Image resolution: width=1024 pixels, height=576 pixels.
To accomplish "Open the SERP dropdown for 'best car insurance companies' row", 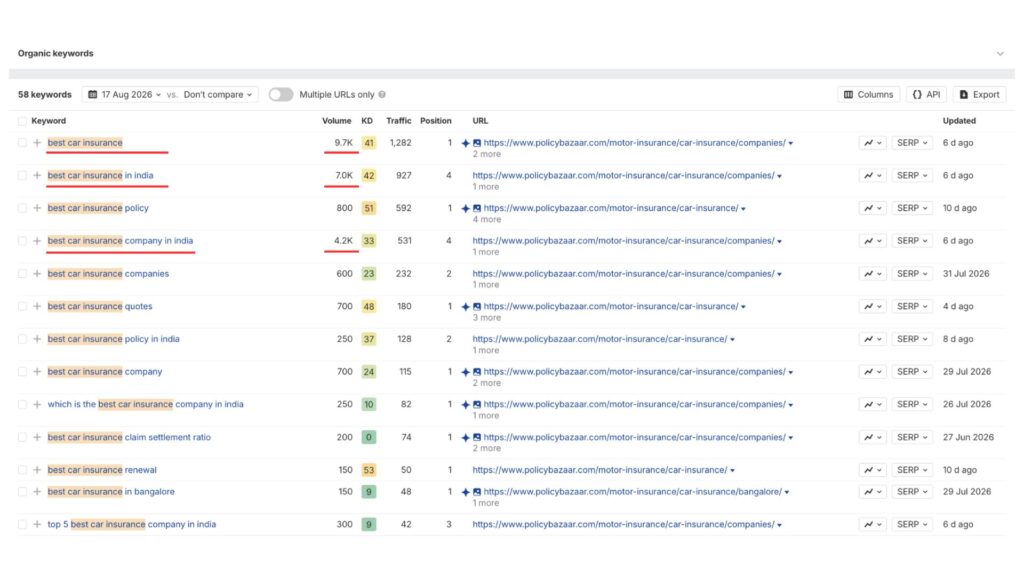I will pyautogui.click(x=912, y=274).
